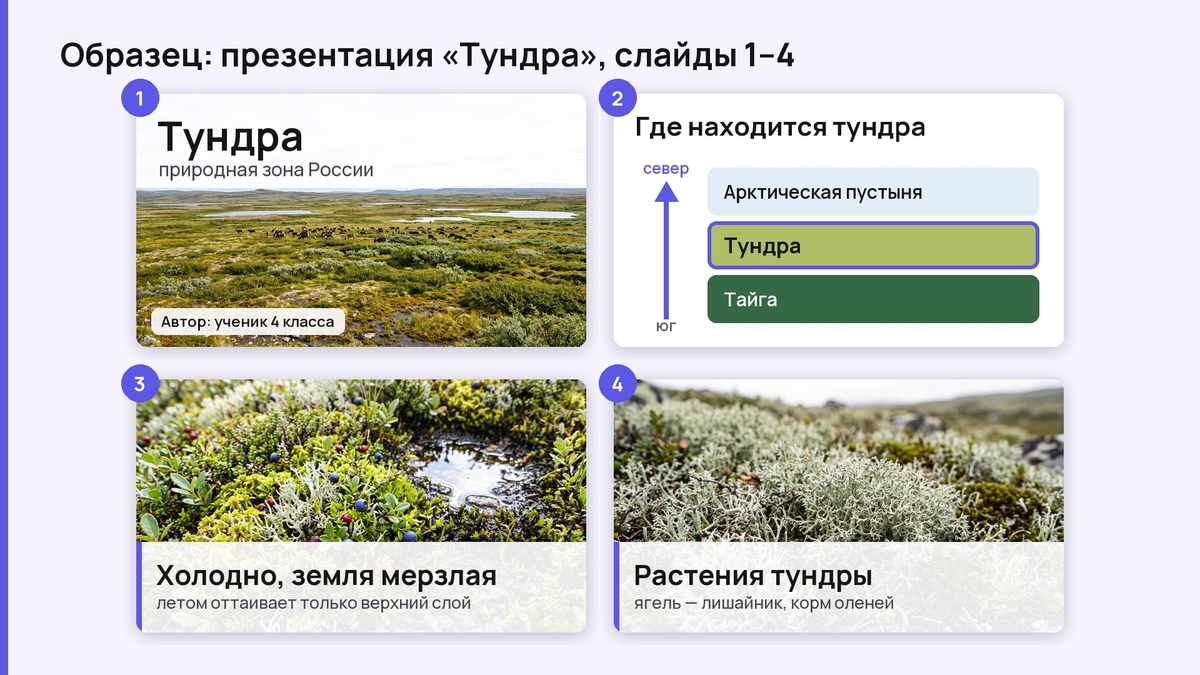Open the close-up photo of white reindeer lichen
Viewport: 1200px width, 675px height.
(839, 462)
